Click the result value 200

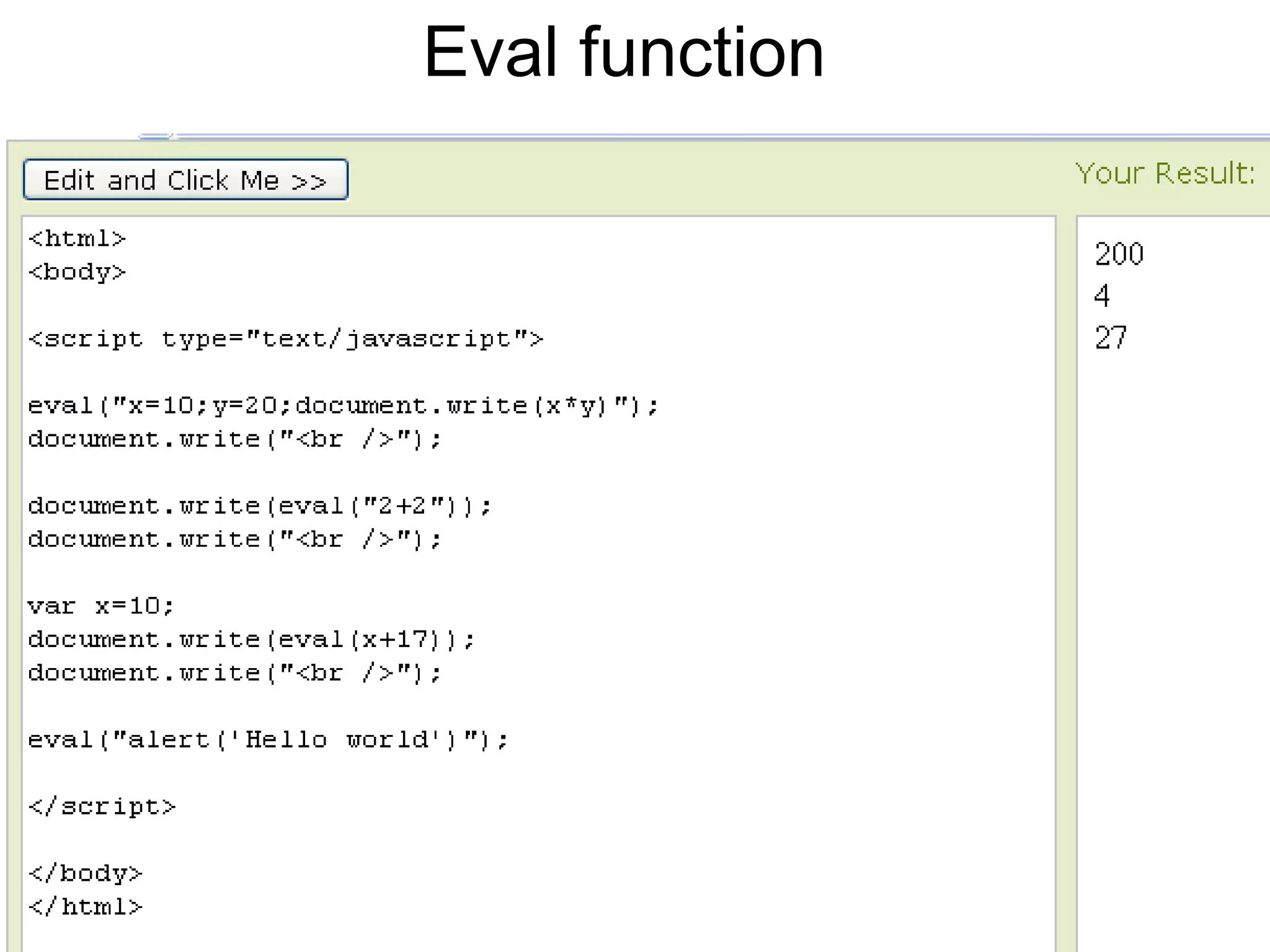coord(1119,254)
